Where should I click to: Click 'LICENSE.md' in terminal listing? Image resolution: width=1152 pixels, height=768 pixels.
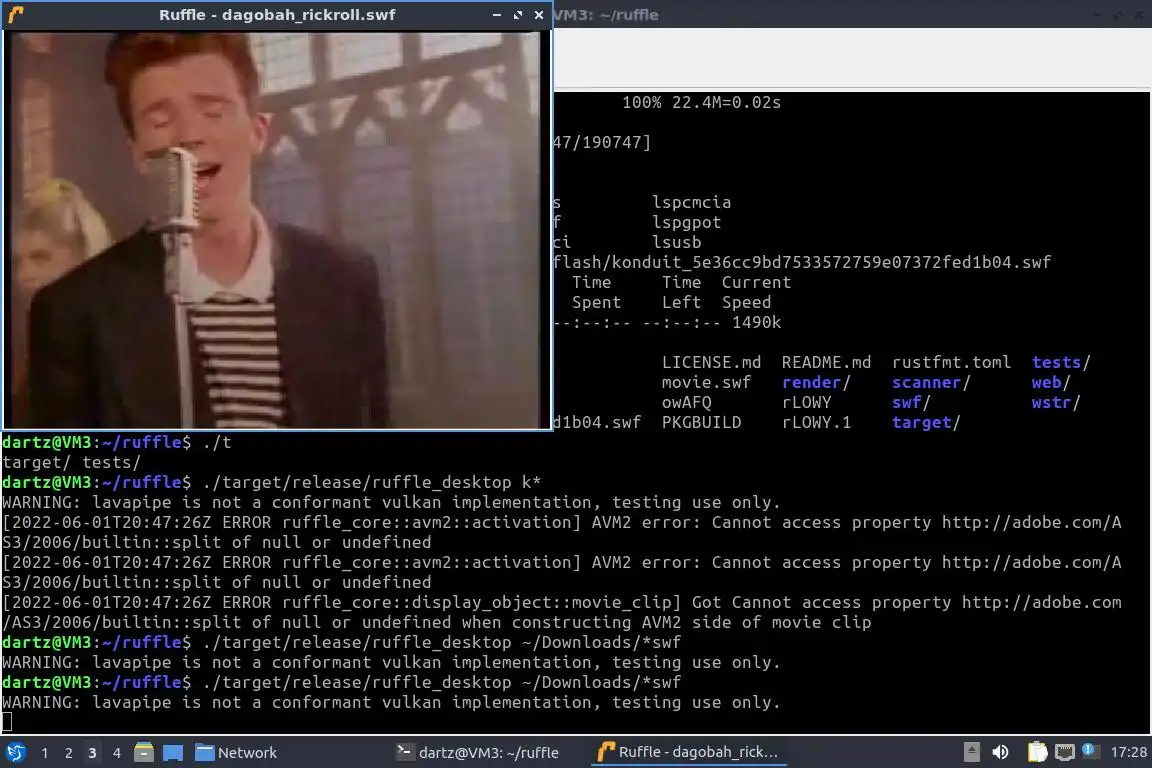click(711, 362)
